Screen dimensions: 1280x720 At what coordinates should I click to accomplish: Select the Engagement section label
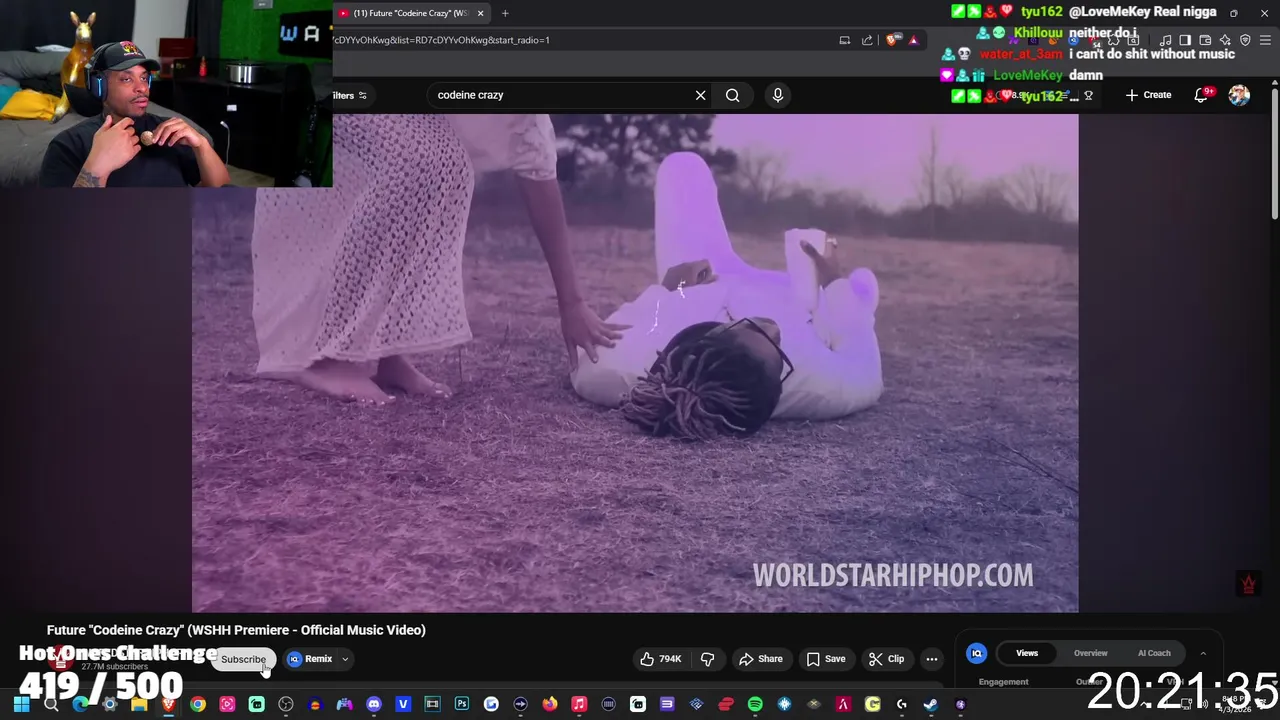(x=1003, y=682)
